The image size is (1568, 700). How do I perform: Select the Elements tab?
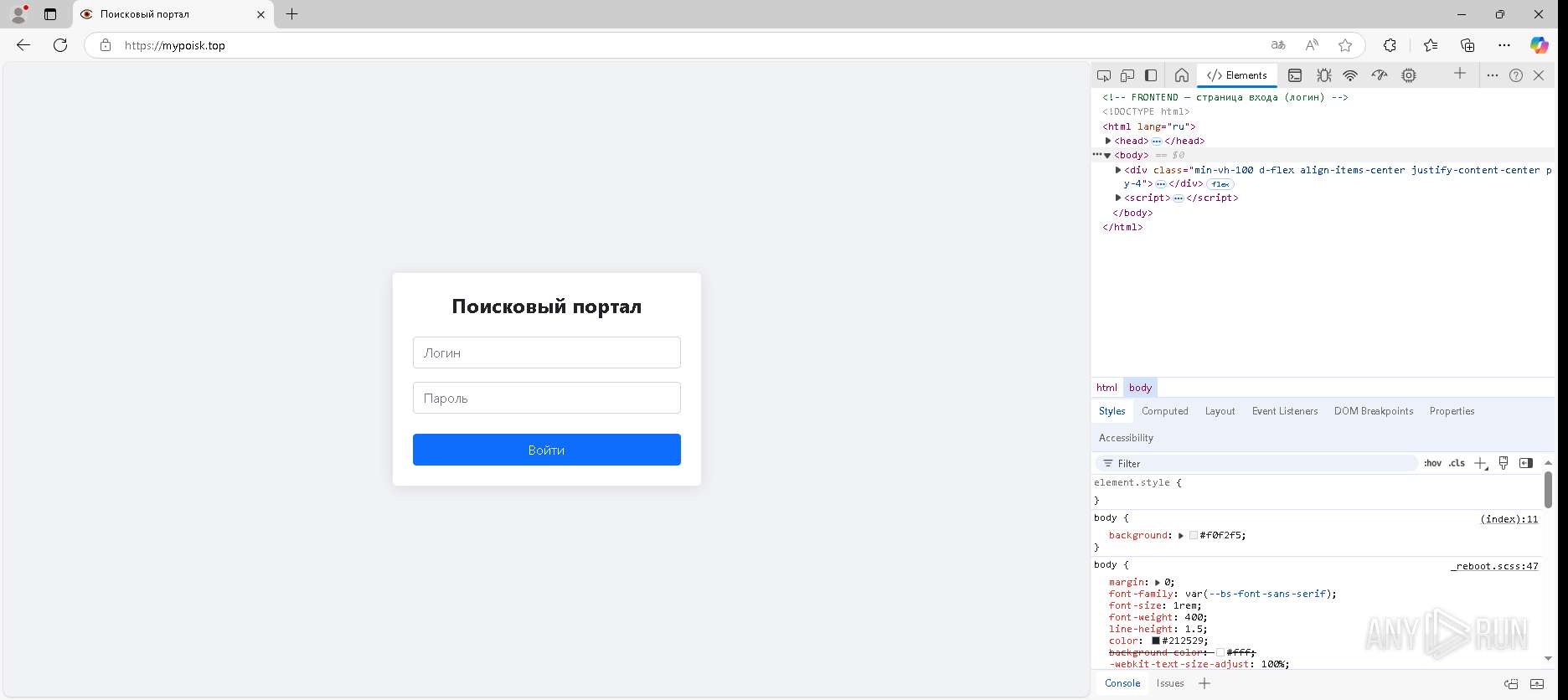[1237, 75]
